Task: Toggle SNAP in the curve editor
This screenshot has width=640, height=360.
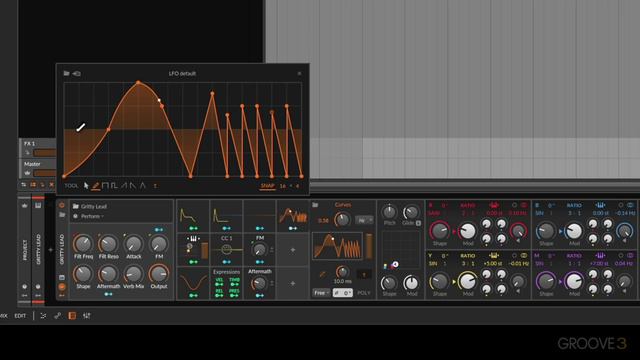Action: coord(267,186)
